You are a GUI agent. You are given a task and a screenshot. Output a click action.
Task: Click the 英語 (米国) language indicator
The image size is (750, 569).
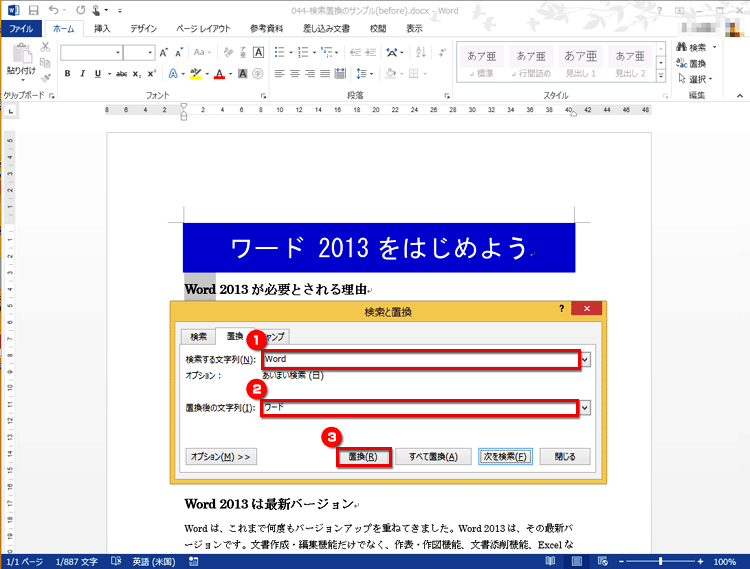click(x=154, y=561)
